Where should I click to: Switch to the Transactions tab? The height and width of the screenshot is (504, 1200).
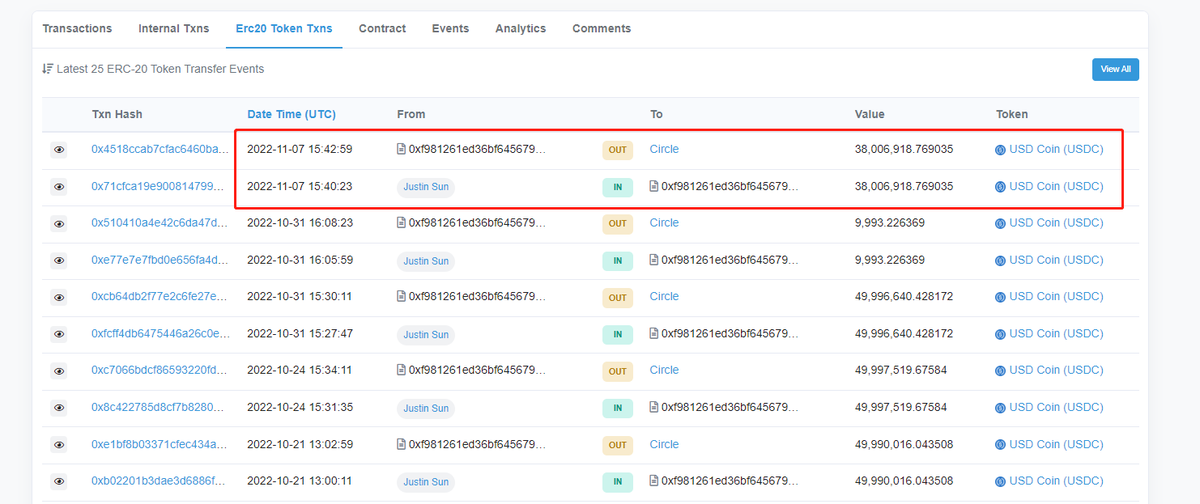[77, 29]
